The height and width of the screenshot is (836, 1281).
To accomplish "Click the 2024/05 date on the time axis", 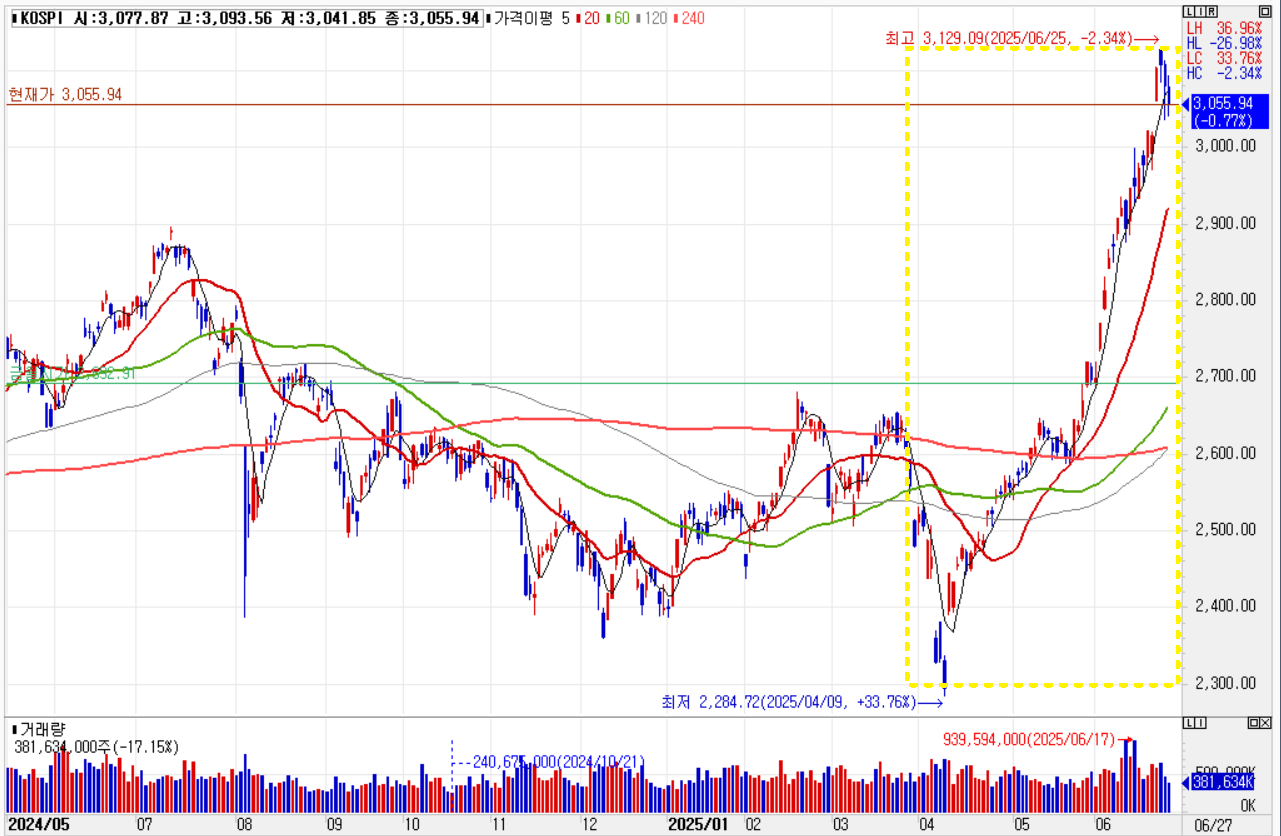I will tap(37, 825).
